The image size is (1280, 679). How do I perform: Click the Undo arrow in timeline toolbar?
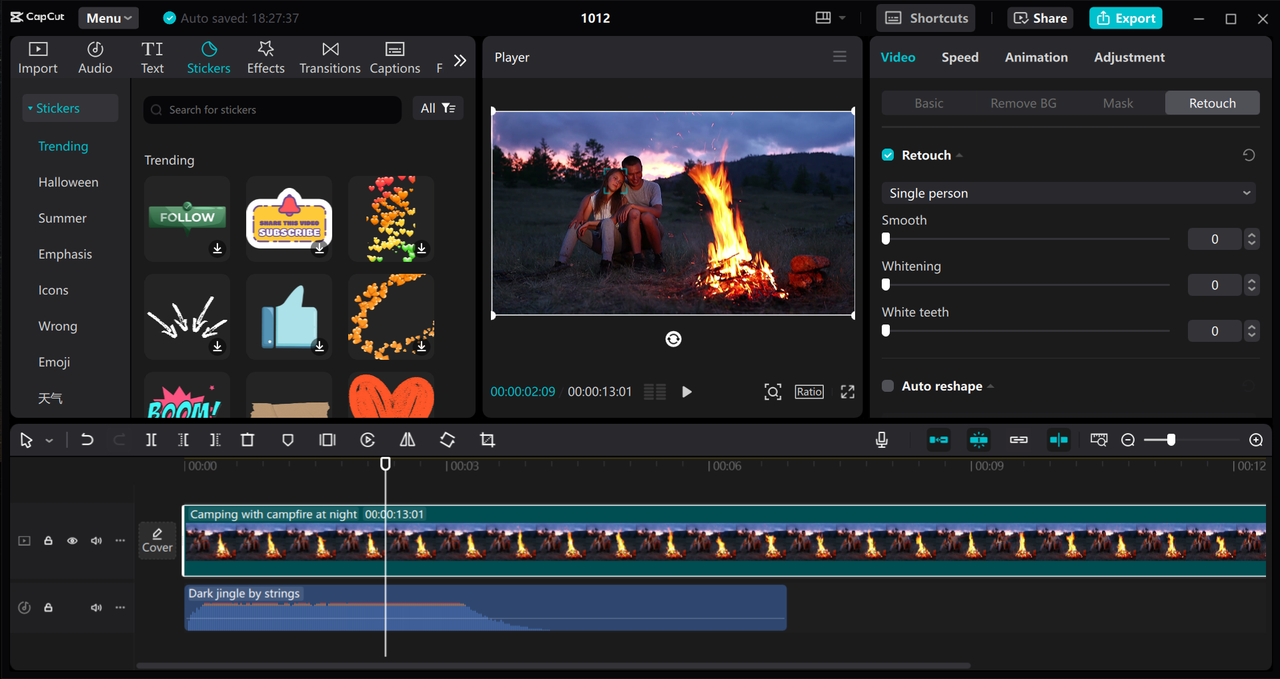87,440
